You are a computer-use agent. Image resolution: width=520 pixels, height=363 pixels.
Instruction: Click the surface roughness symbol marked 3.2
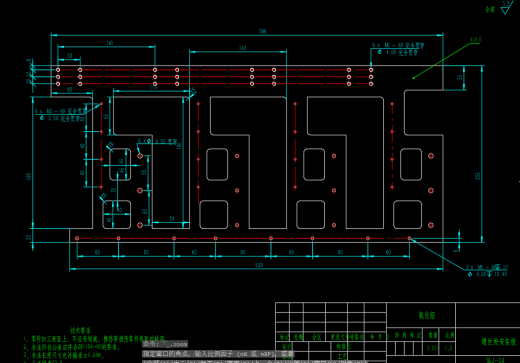click(x=506, y=7)
